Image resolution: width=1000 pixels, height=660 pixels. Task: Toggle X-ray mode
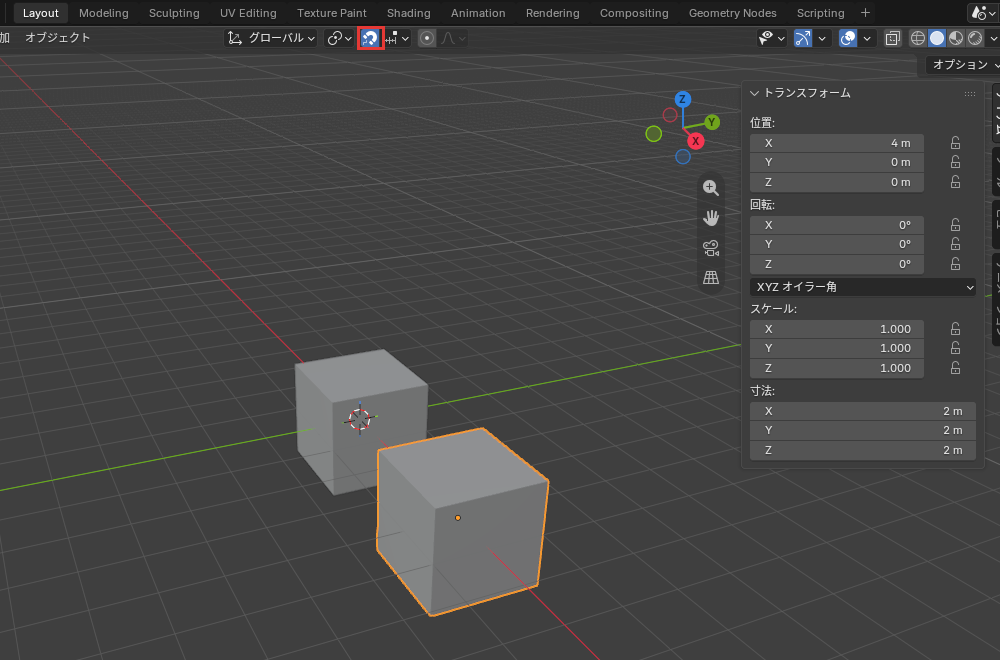pyautogui.click(x=893, y=38)
